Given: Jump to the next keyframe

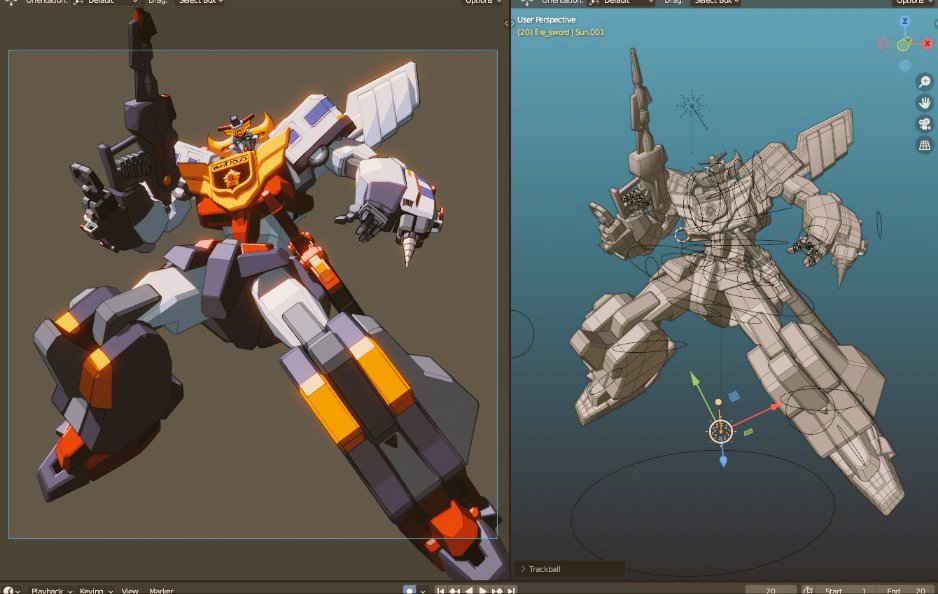Looking at the screenshot, I should 497,590.
